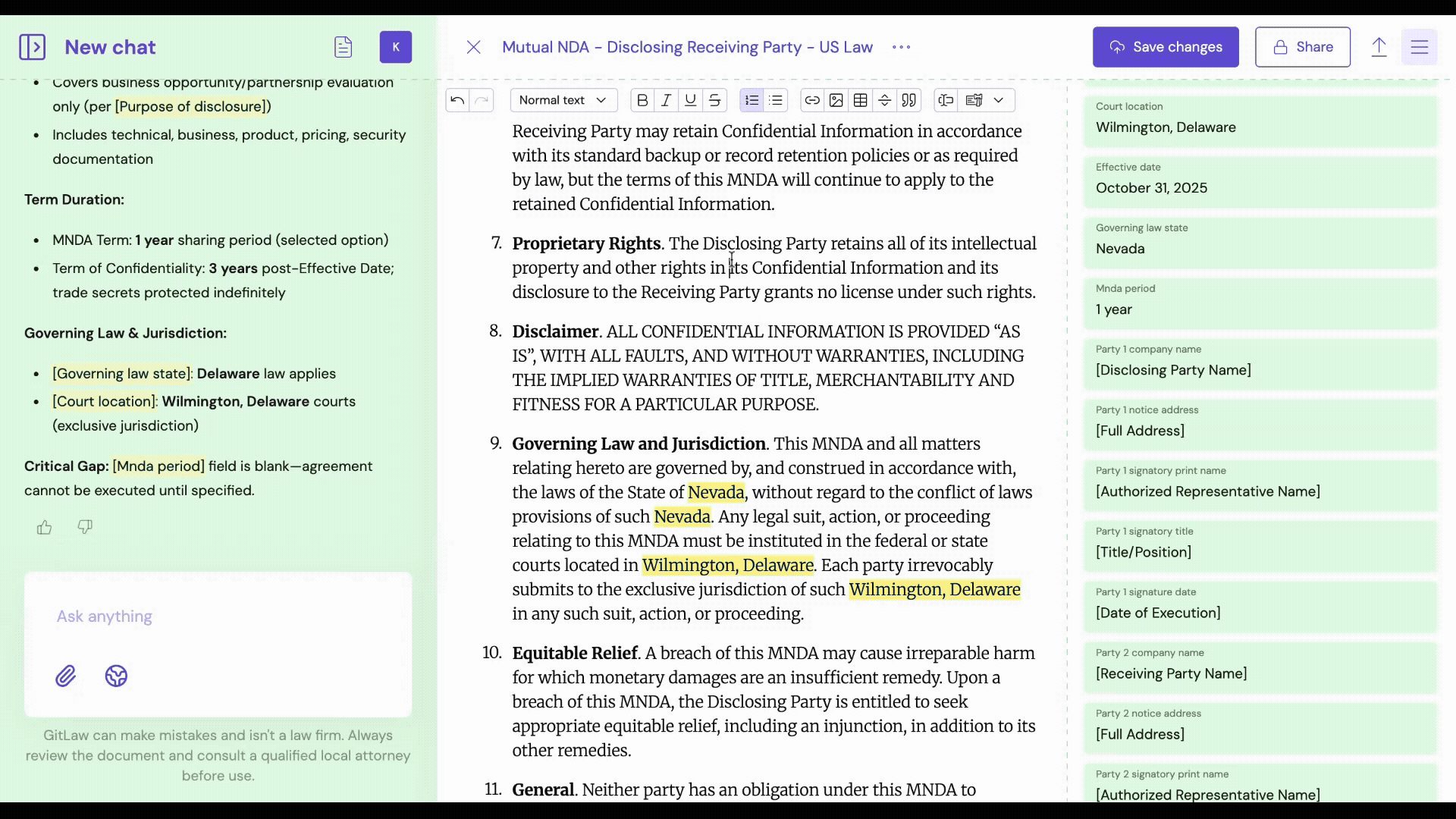Toggle the numbered list format
Screen dimensions: 1456x819
[752, 100]
